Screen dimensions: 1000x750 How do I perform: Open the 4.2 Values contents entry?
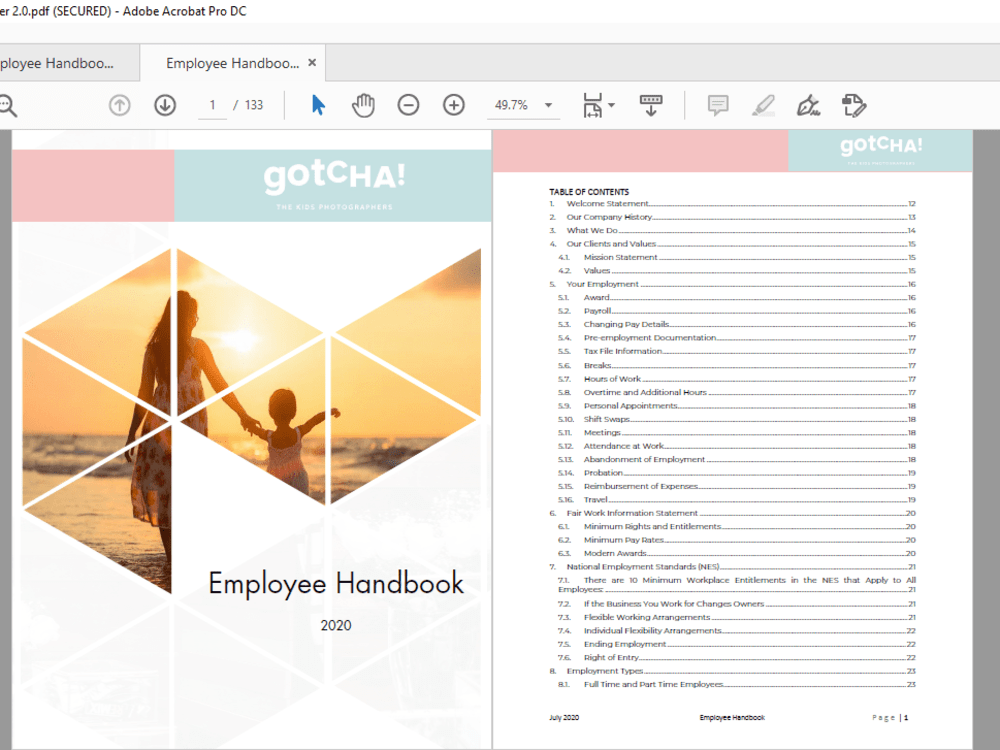(737, 270)
